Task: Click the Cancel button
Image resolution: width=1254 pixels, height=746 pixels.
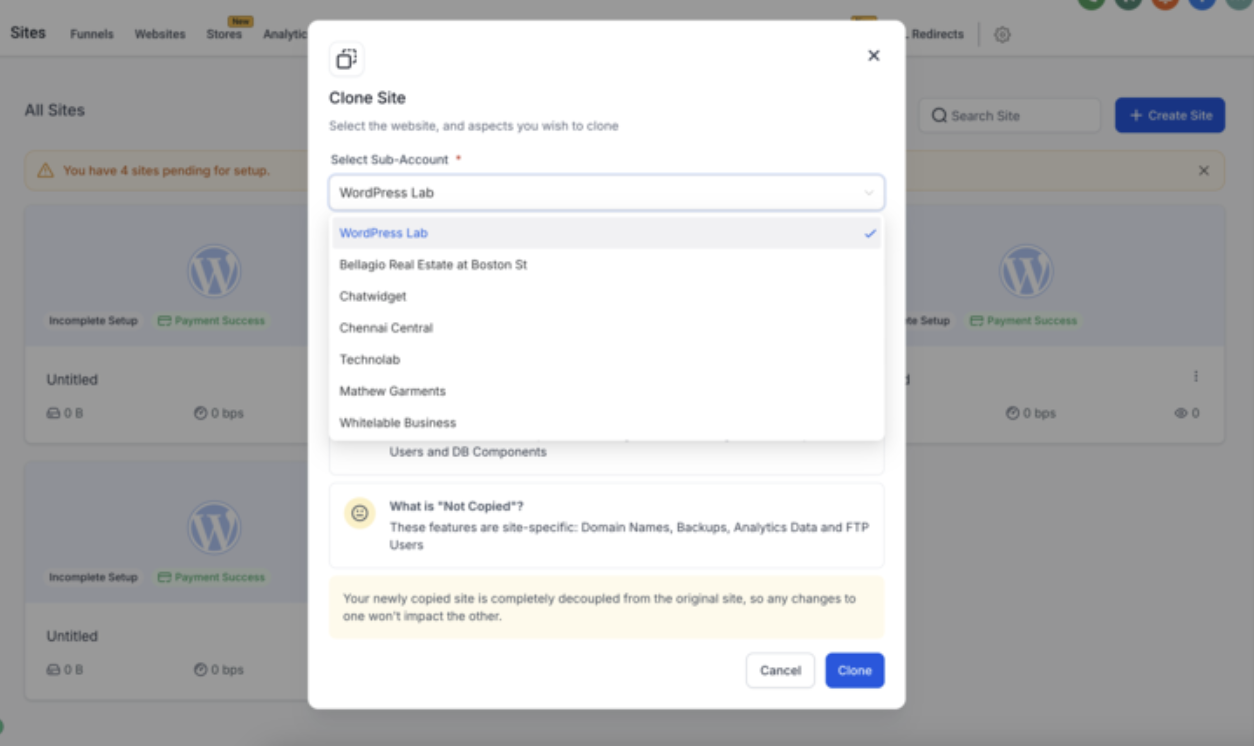Action: (780, 670)
